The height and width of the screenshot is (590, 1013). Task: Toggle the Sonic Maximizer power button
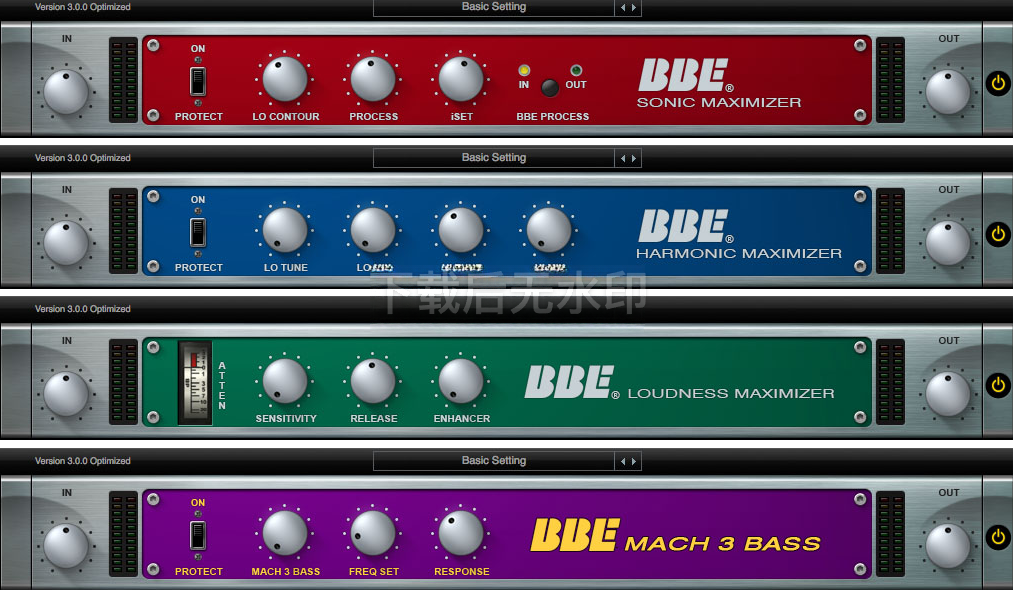point(998,83)
